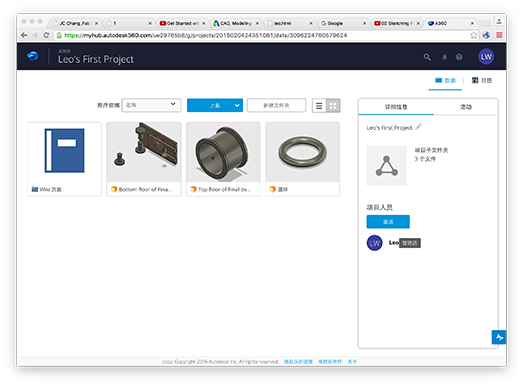This screenshot has height=386, width=523.
Task: Click the Leo member name
Action: [394, 243]
